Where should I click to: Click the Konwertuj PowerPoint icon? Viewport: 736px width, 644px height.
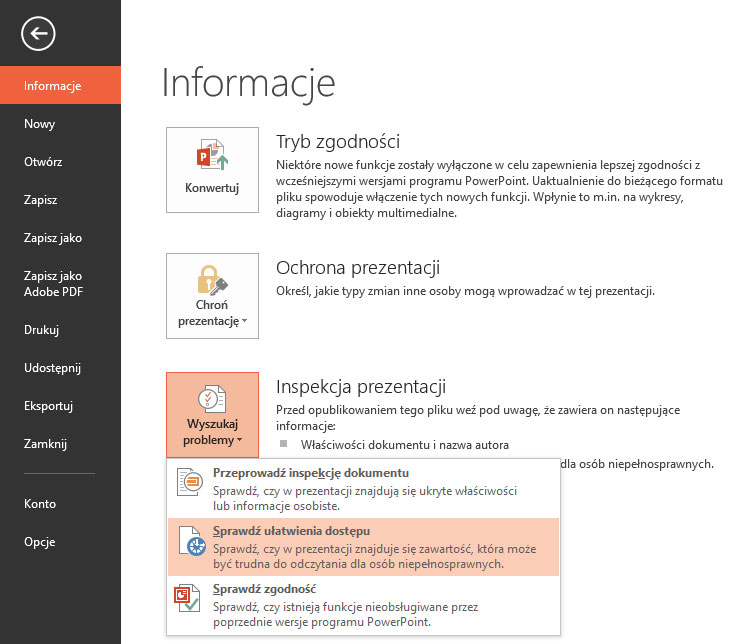point(212,157)
